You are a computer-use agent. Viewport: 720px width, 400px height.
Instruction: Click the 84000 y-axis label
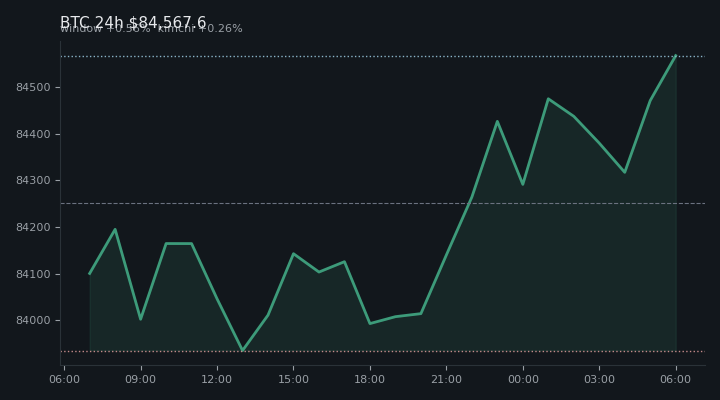coord(33,321)
